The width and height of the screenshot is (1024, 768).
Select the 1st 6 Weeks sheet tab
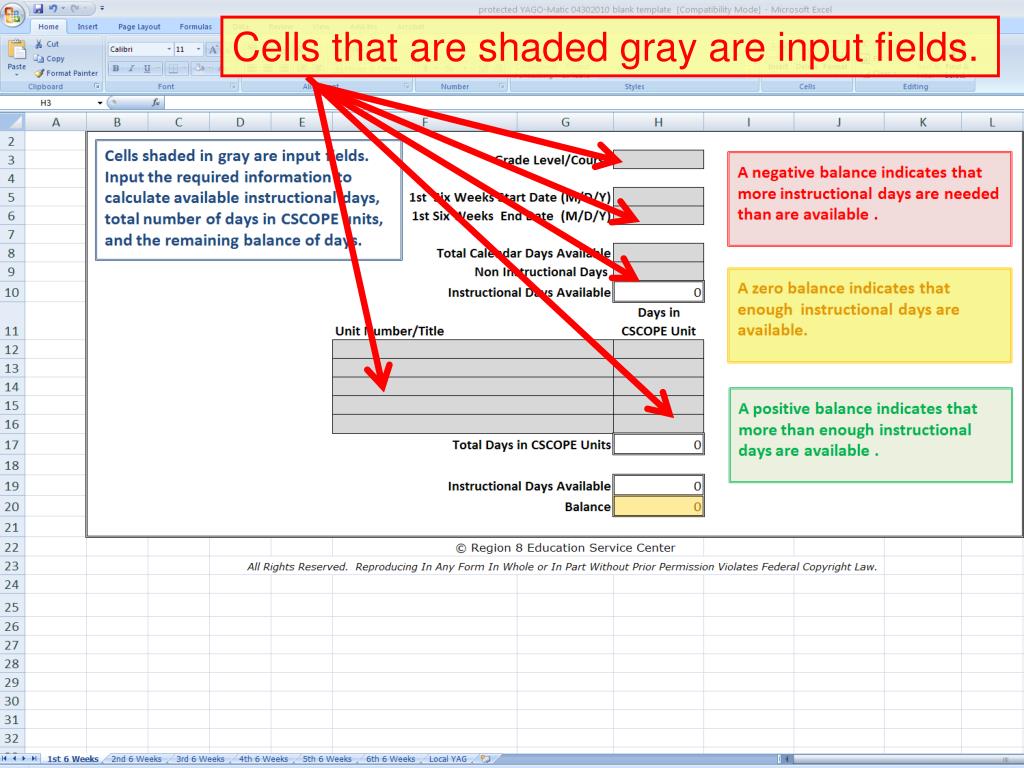pyautogui.click(x=72, y=759)
